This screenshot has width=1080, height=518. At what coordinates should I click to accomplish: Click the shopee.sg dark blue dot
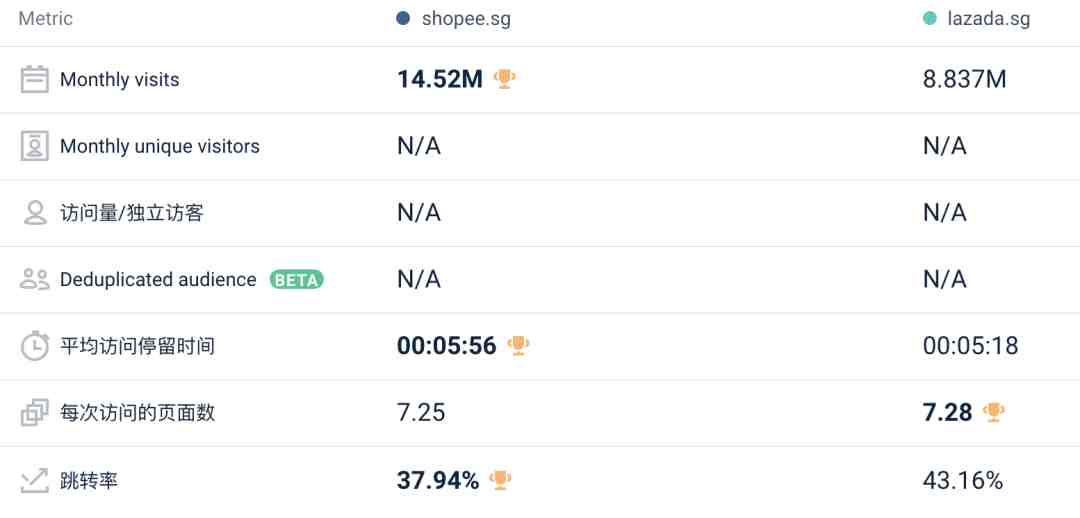[404, 19]
